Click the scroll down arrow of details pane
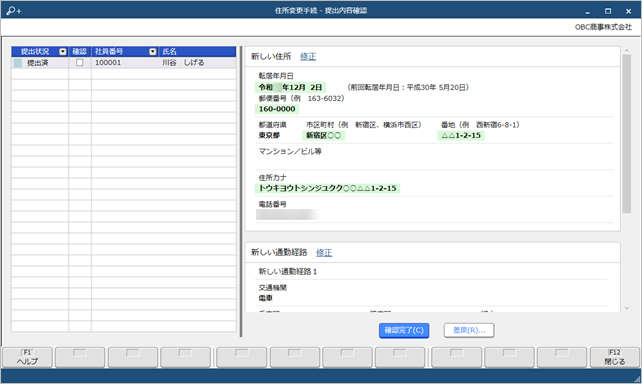Image resolution: width=642 pixels, height=384 pixels. coord(626,308)
